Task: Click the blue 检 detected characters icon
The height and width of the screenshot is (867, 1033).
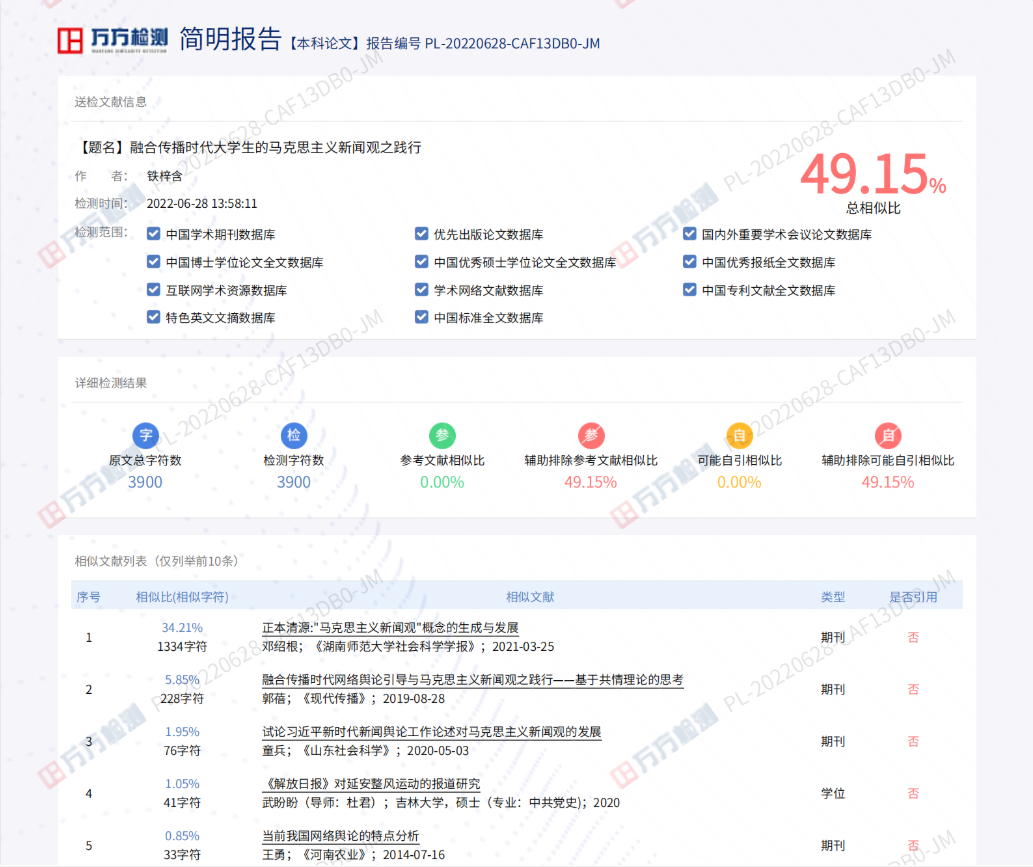Action: (x=294, y=435)
